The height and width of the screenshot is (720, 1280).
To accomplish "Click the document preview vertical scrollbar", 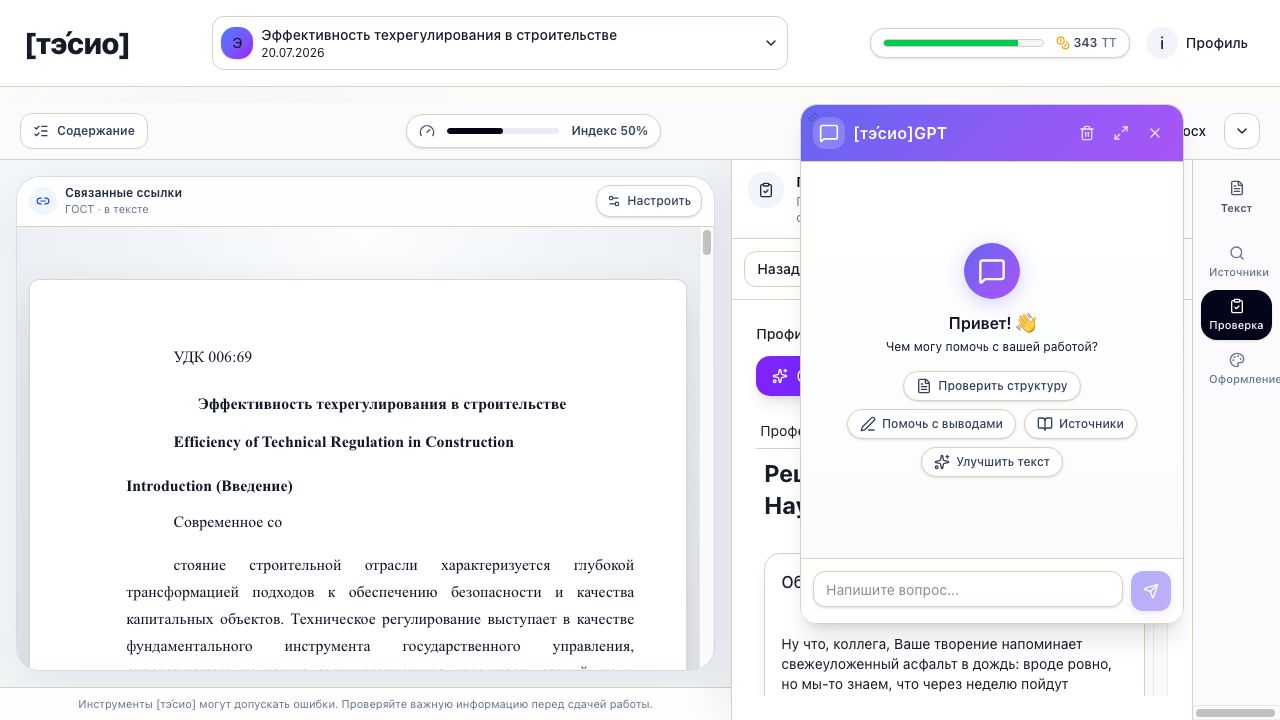I will point(707,243).
